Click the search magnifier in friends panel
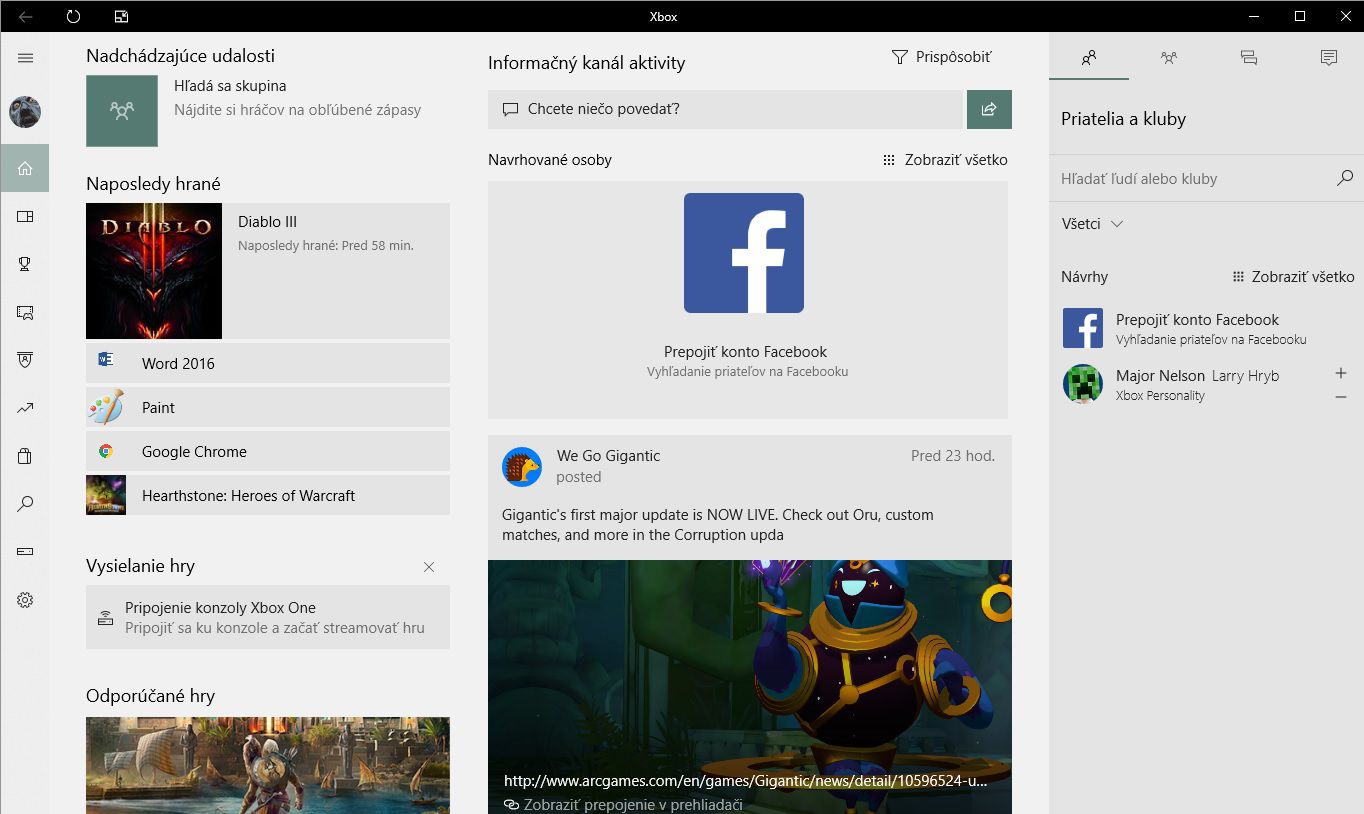Screen dimensions: 1364x814 click(x=1345, y=178)
